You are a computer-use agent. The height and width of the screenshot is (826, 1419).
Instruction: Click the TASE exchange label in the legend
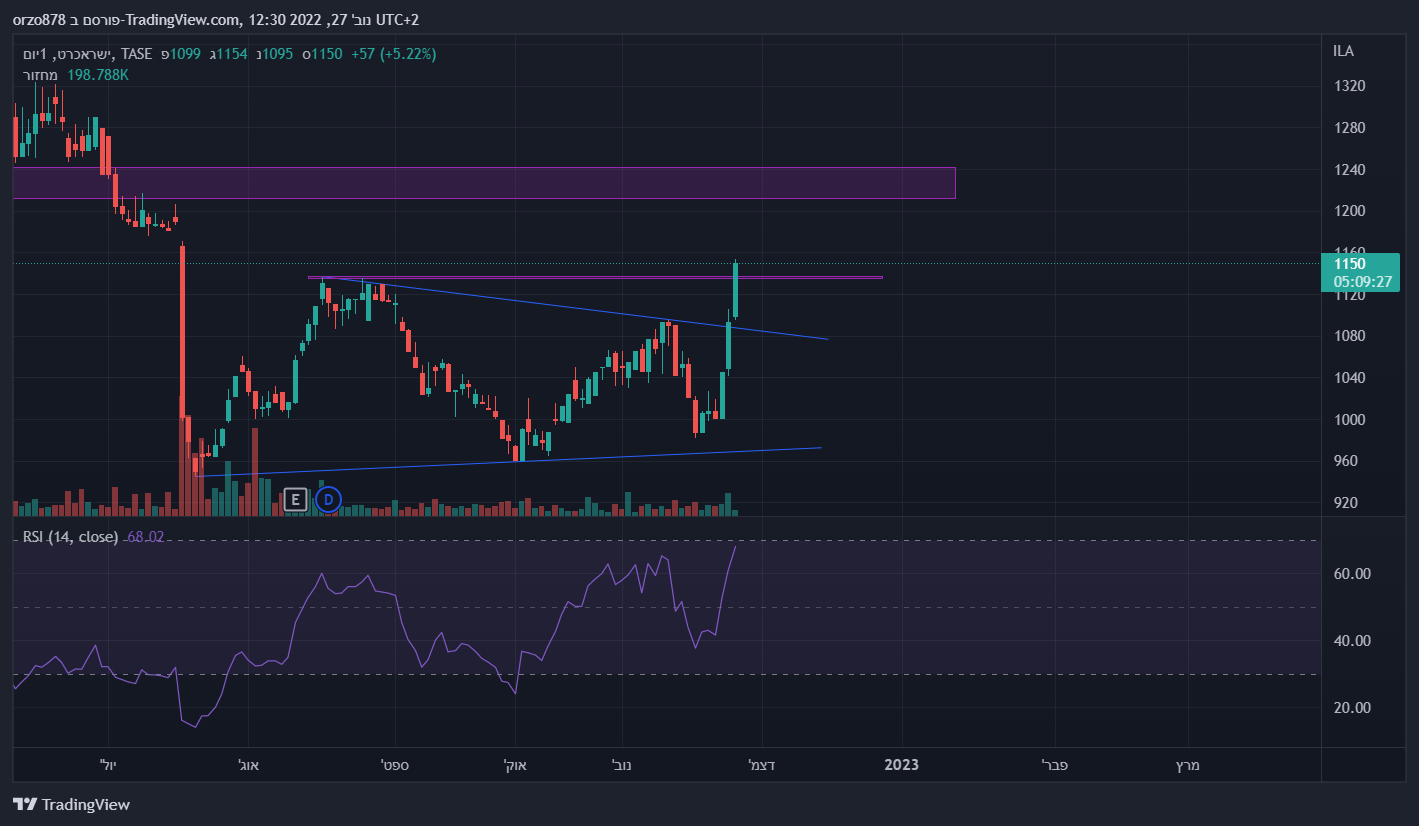click(135, 54)
